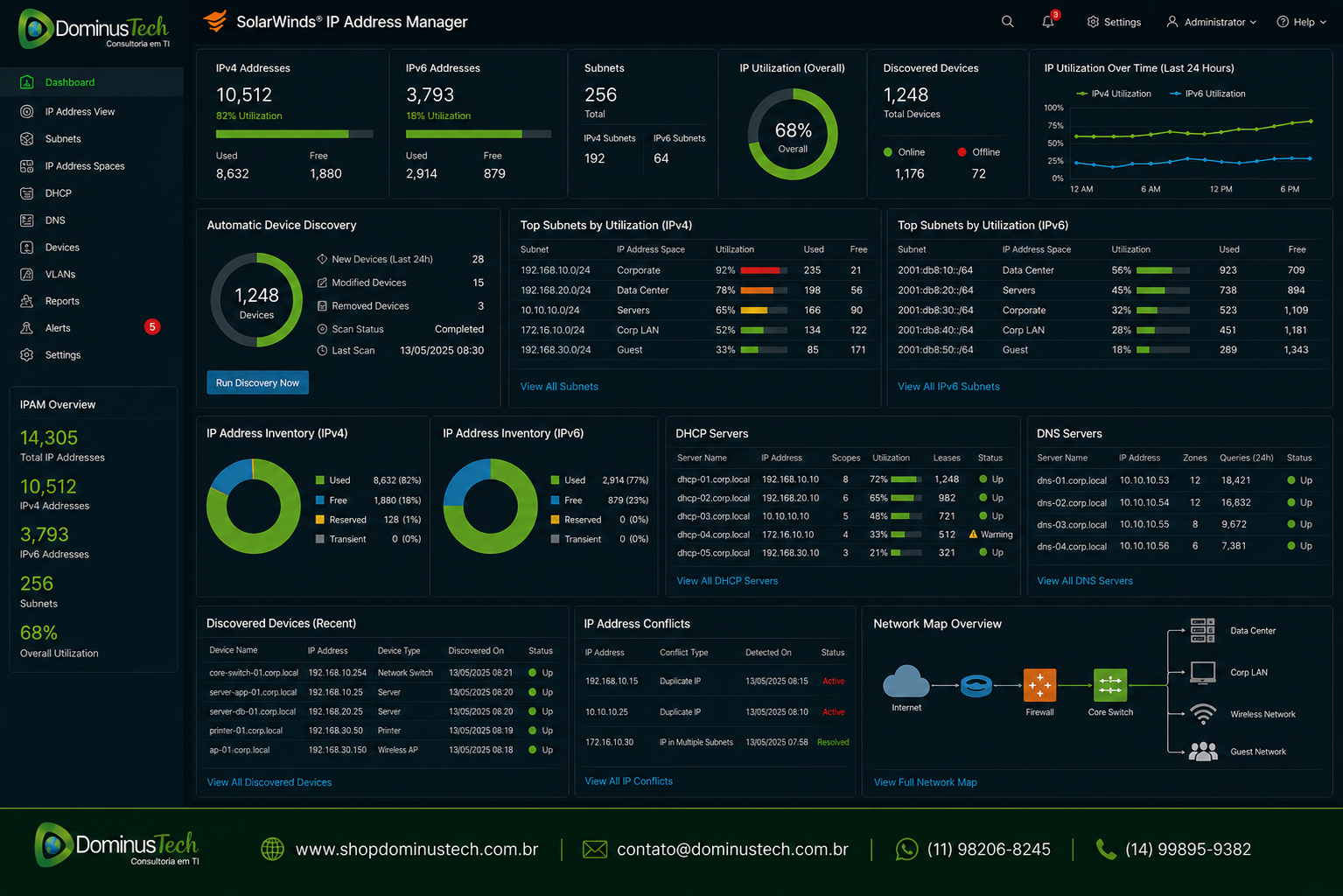Open the Dashboard menu item
The width and height of the screenshot is (1343, 896).
92,82
